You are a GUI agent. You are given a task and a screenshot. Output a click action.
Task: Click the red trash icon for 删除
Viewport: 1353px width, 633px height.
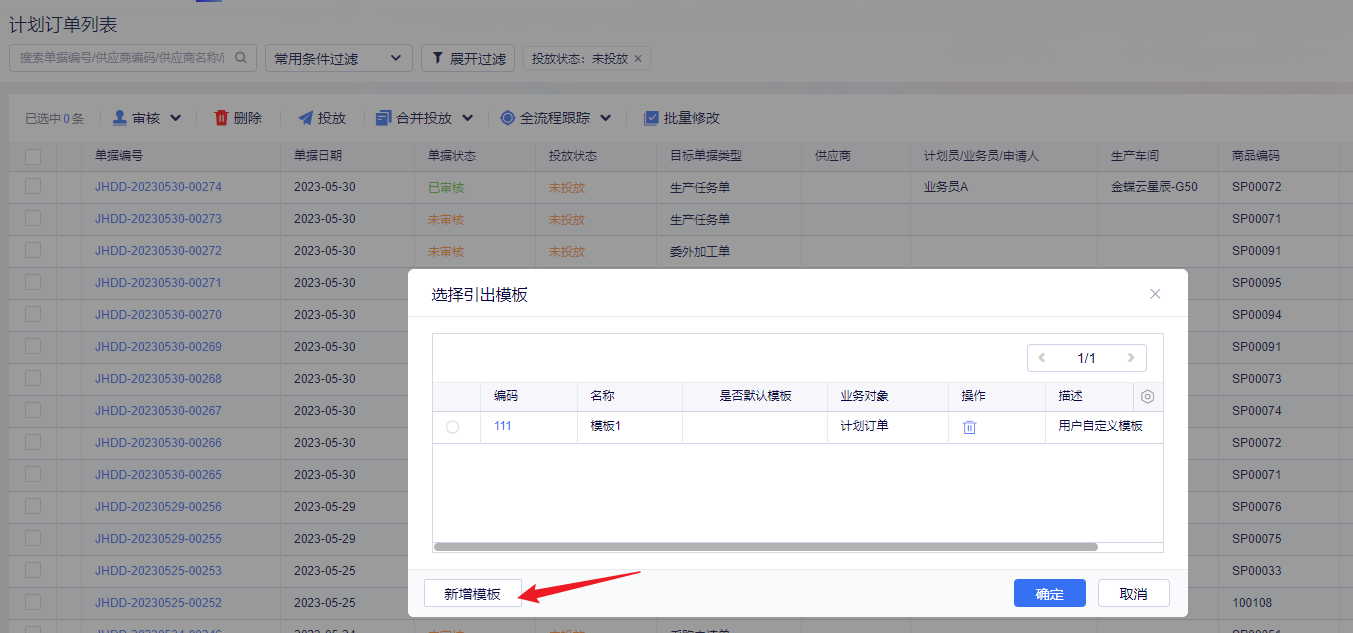pyautogui.click(x=222, y=118)
